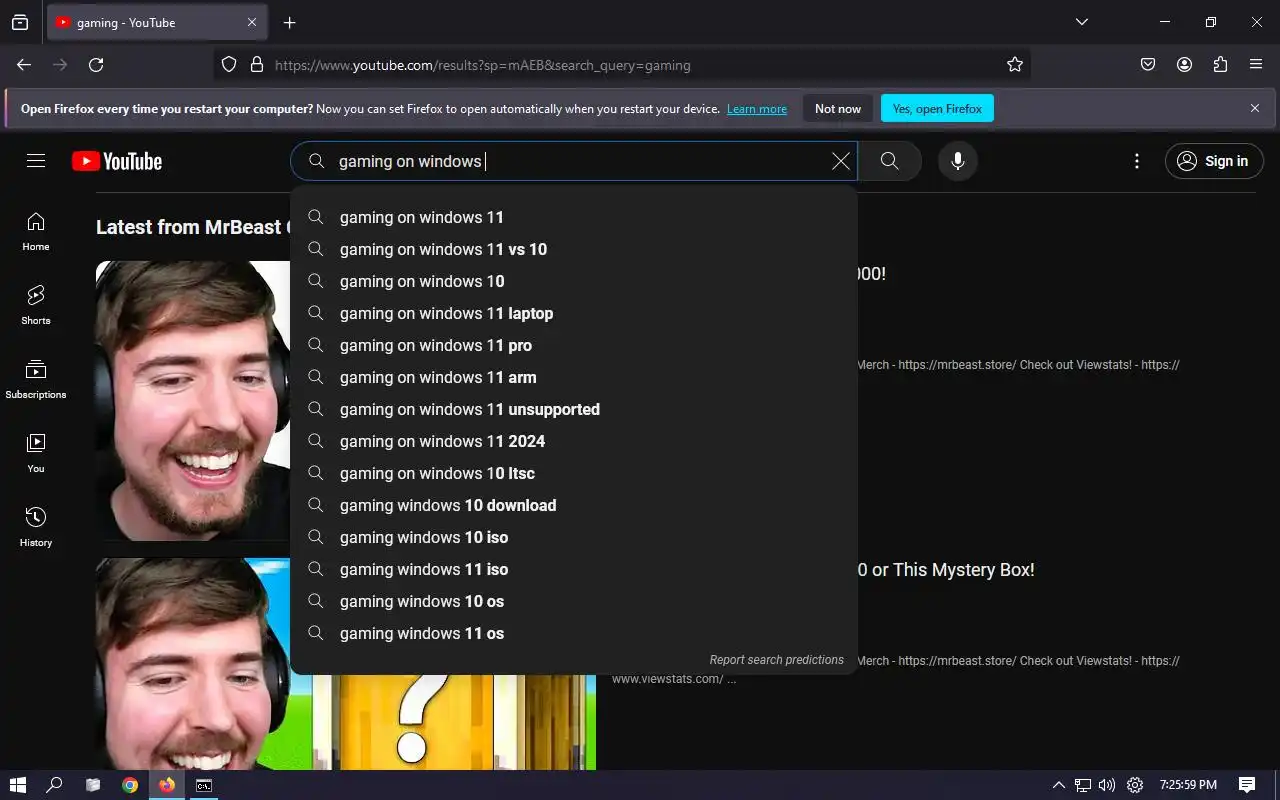Choose suggestion gaming windows 11 iso
Image resolution: width=1280 pixels, height=800 pixels.
[x=574, y=569]
